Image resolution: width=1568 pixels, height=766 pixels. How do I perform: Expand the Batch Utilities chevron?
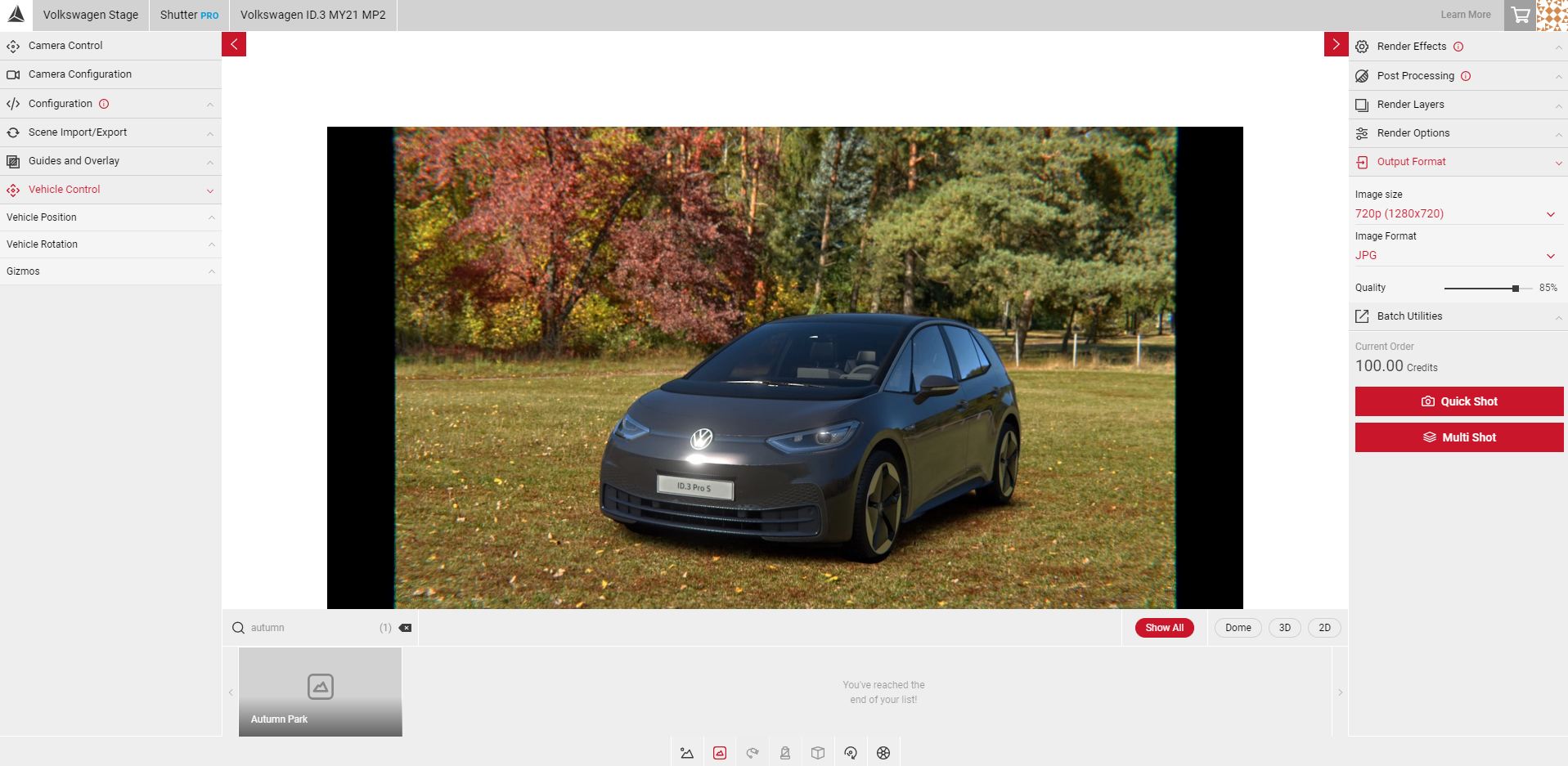coord(1558,317)
